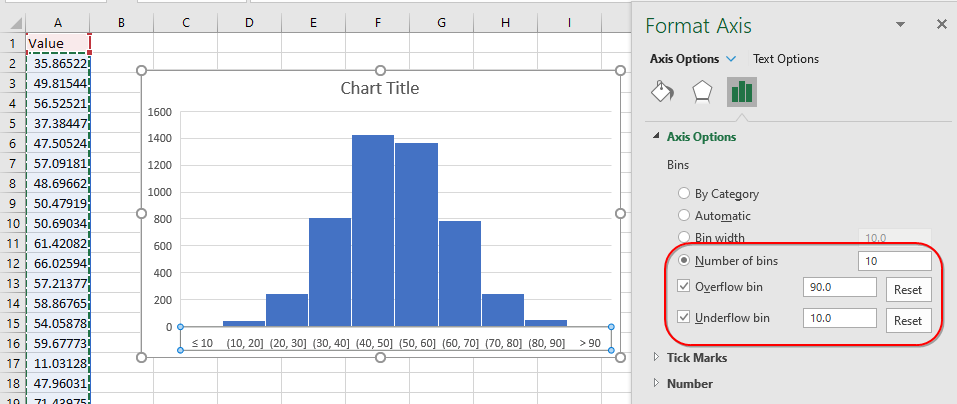Select column A header
This screenshot has height=404, width=957.
coord(58,23)
